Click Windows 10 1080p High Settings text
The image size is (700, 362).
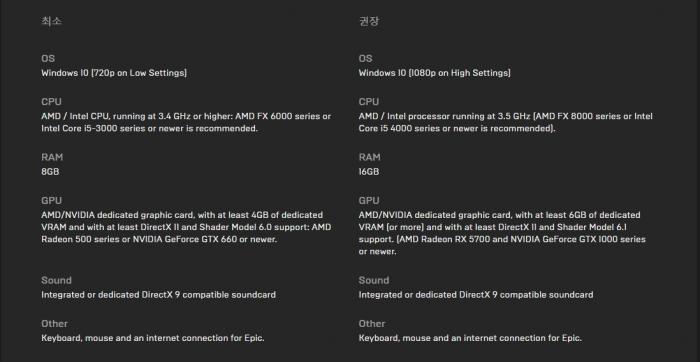coord(434,73)
